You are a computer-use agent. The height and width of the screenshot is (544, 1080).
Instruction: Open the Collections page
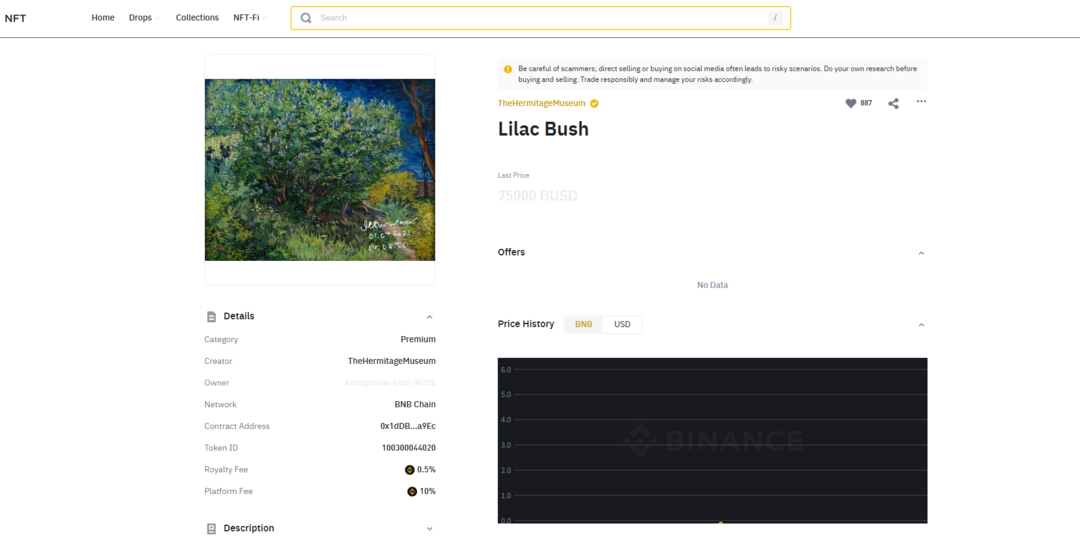pos(197,18)
